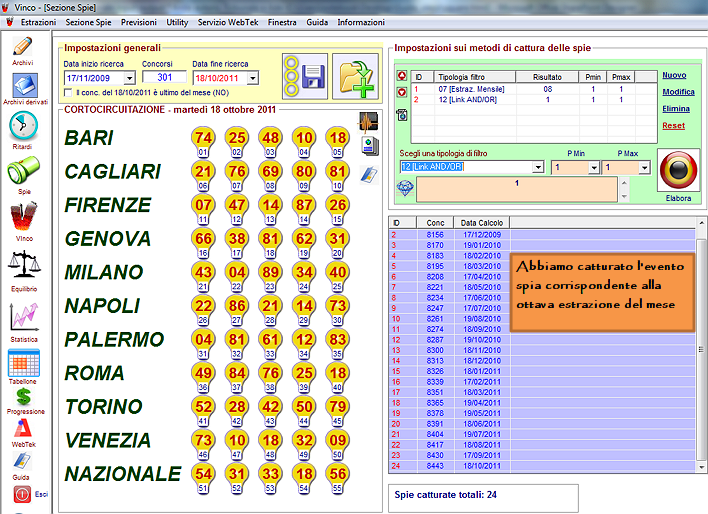Click the diamond icon beside the result field
This screenshot has height=514, width=708.
pyautogui.click(x=405, y=188)
